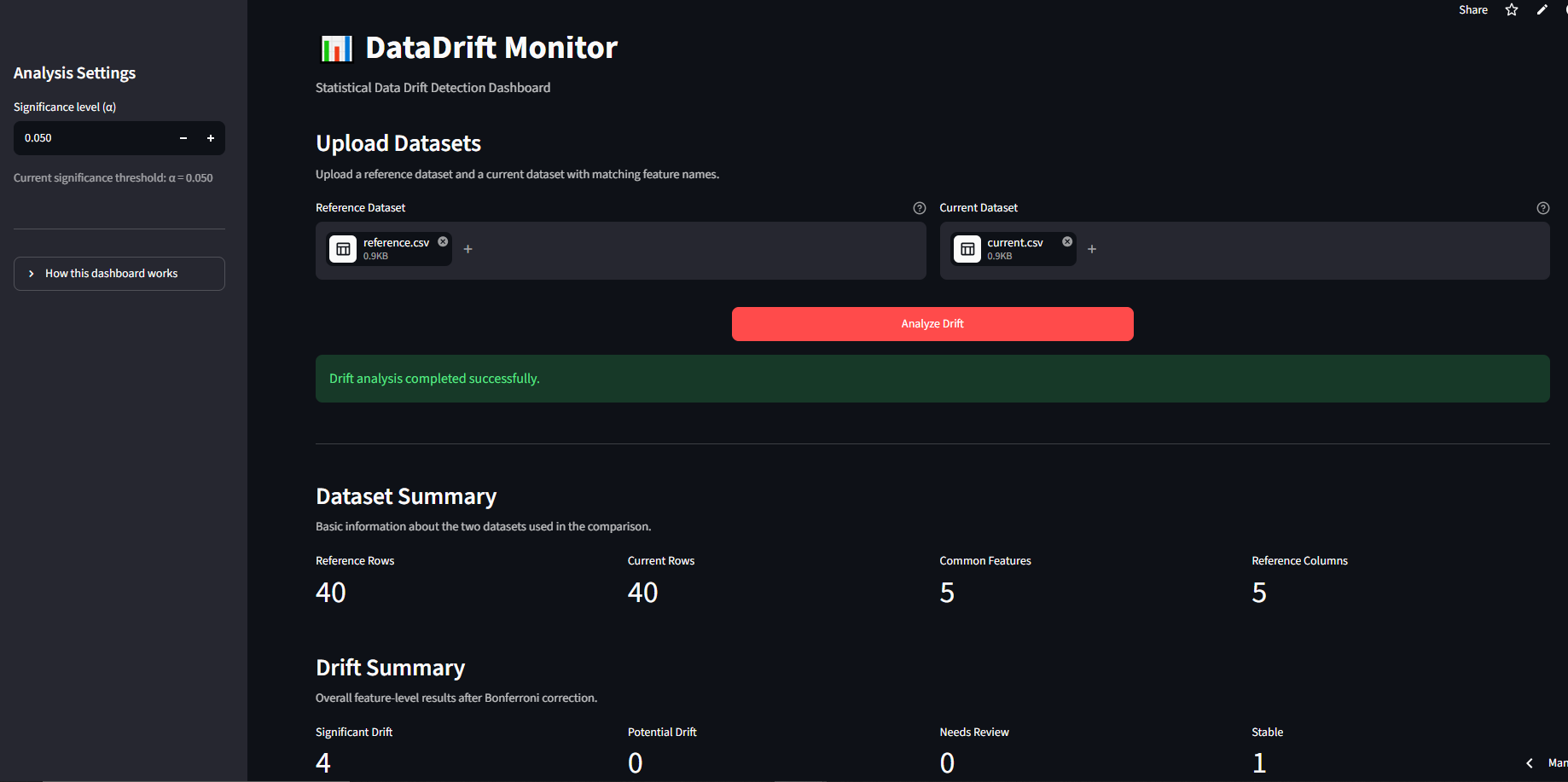Screen dimensions: 1568x782
Task: Click the Upload Datasets heading
Action: point(398,143)
